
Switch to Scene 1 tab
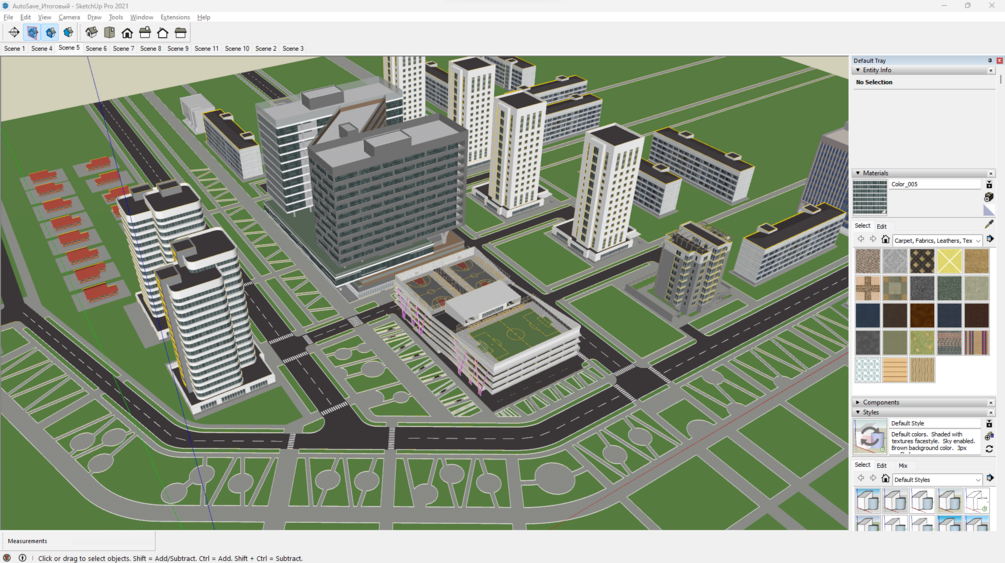(x=14, y=48)
